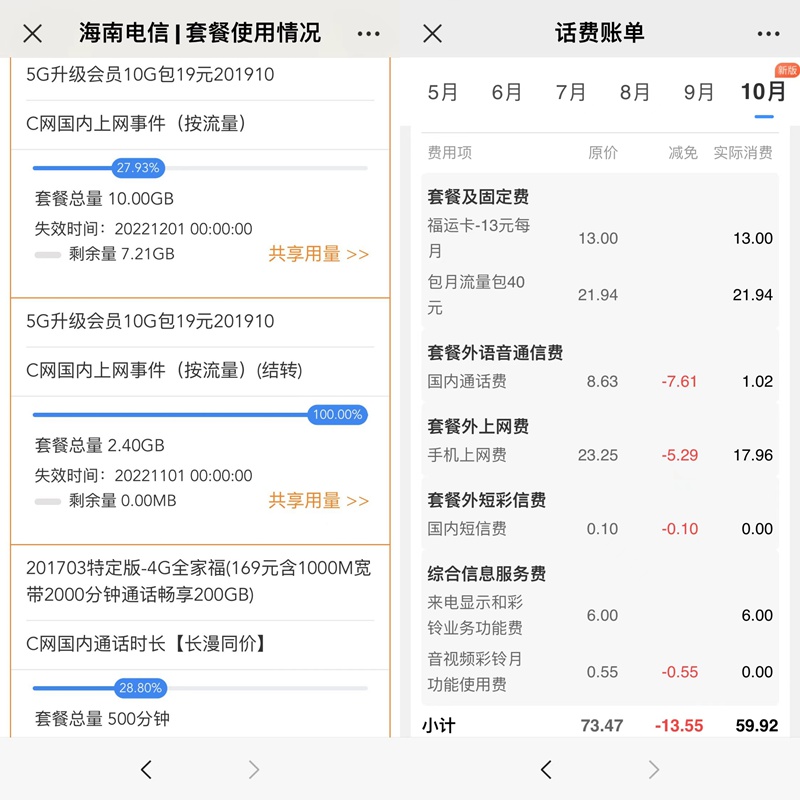
Task: Click the -7.61 discount value
Action: [x=679, y=381]
